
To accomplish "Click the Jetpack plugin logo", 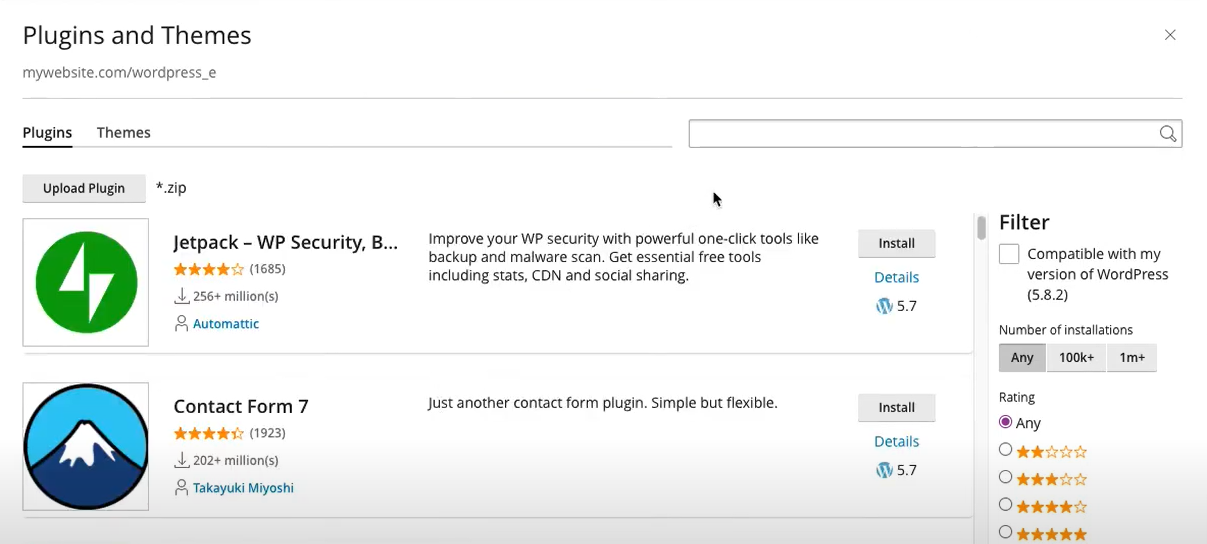I will [86, 283].
